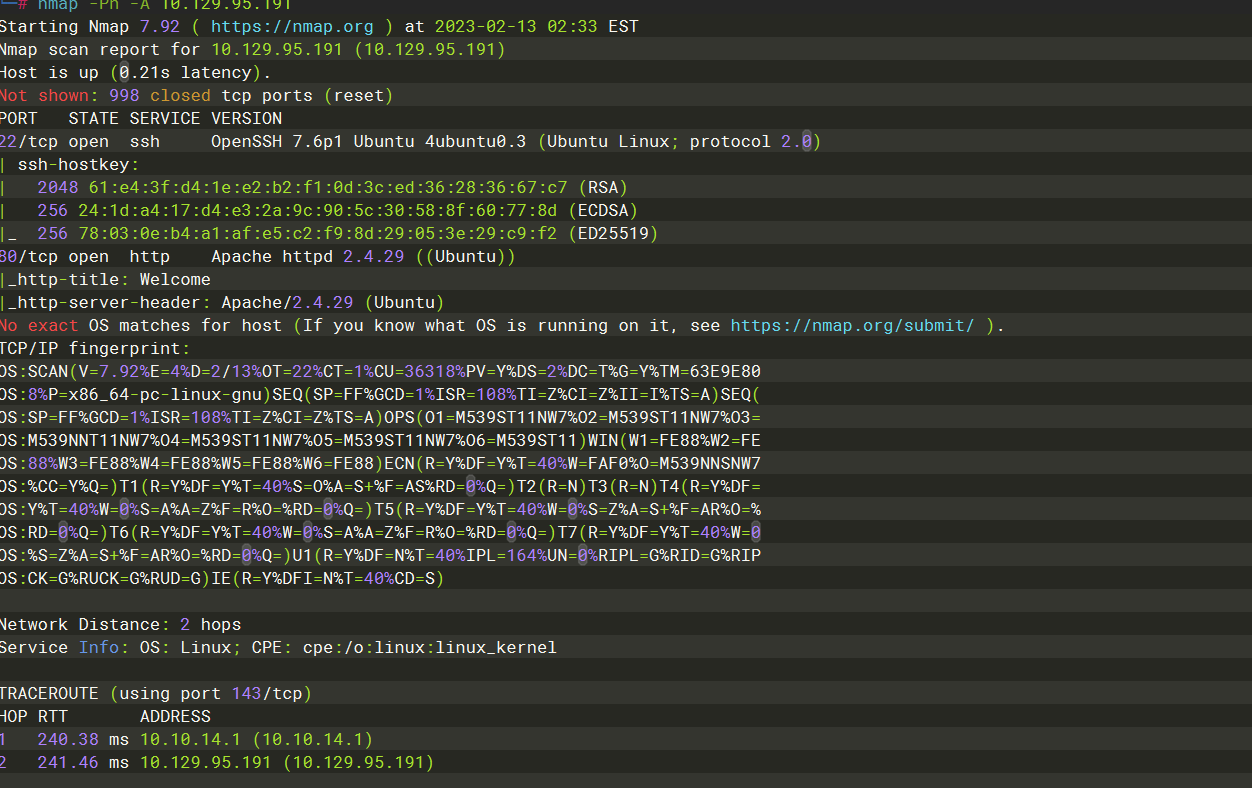
Task: Click the ED25519 hostkey fingerprint line
Action: click(x=329, y=233)
